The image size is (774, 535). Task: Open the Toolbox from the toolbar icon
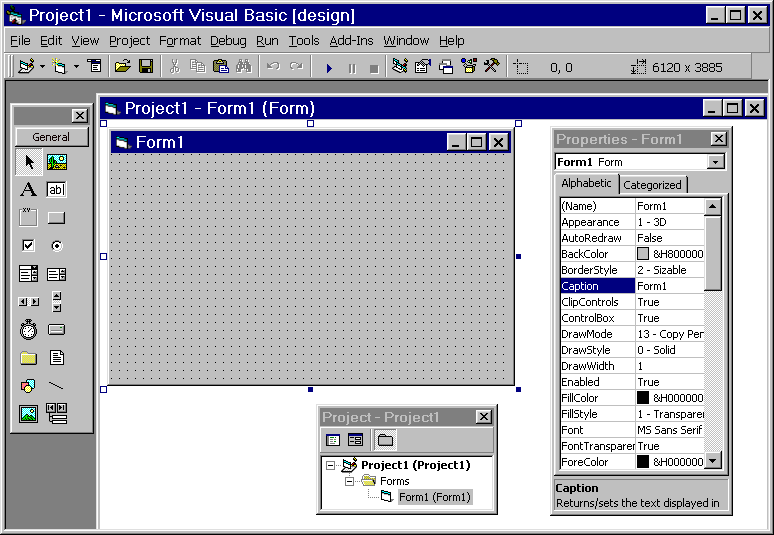(x=492, y=66)
